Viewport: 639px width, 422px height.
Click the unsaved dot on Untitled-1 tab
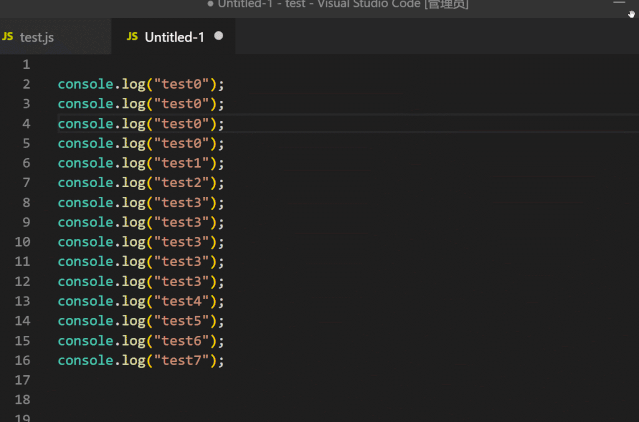pyautogui.click(x=218, y=36)
